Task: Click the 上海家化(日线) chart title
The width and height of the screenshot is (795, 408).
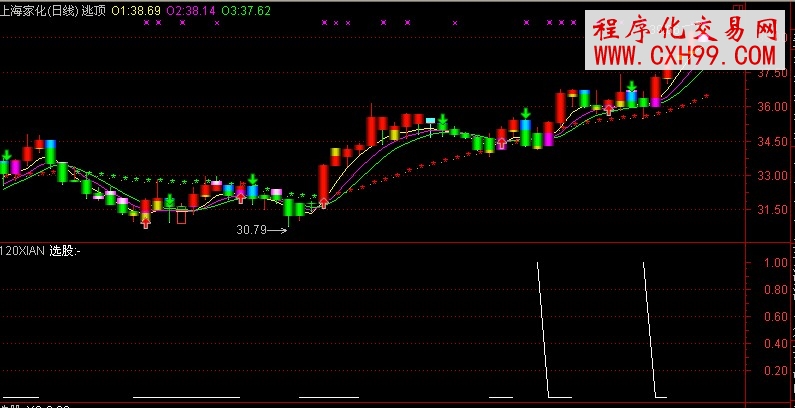Action: [x=38, y=8]
